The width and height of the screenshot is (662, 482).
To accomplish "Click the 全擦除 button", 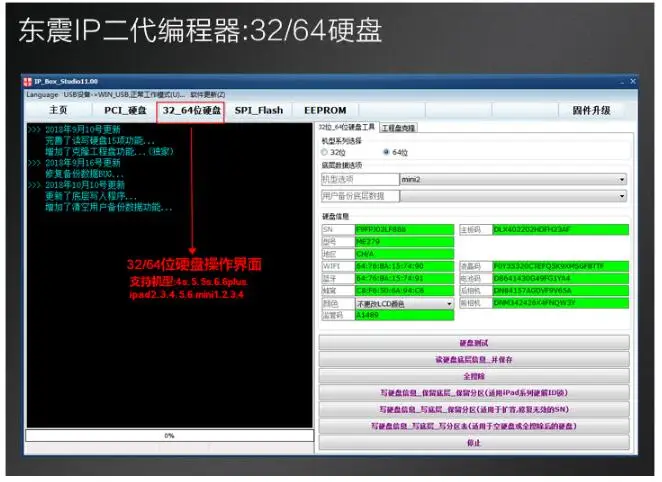I will [474, 376].
